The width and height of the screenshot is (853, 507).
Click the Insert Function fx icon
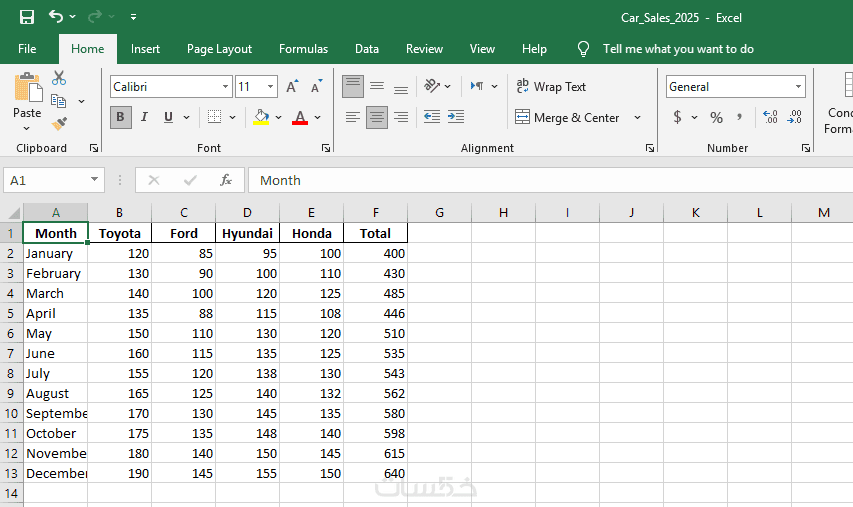(x=226, y=180)
